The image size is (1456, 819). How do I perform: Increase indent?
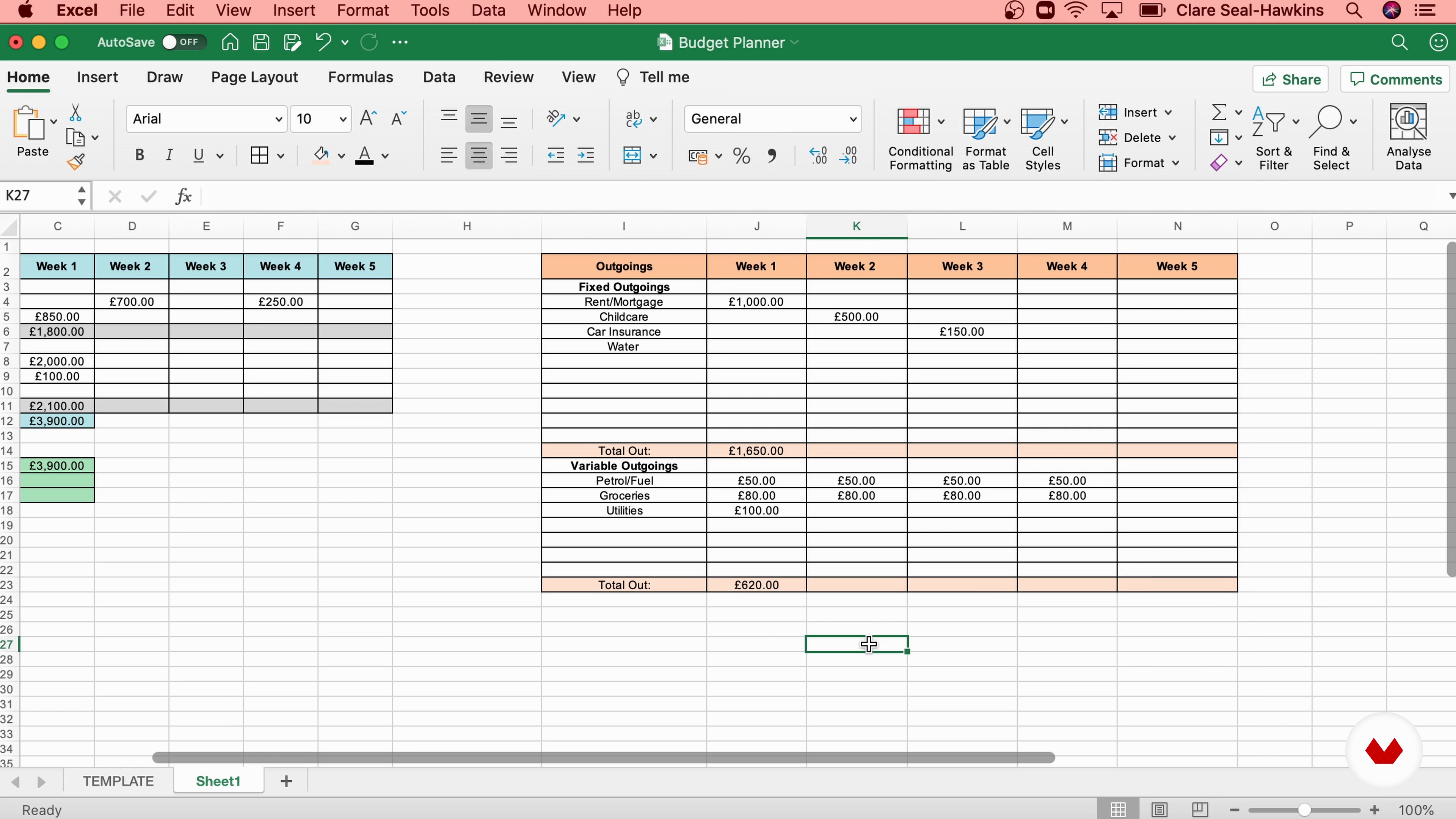pos(585,155)
